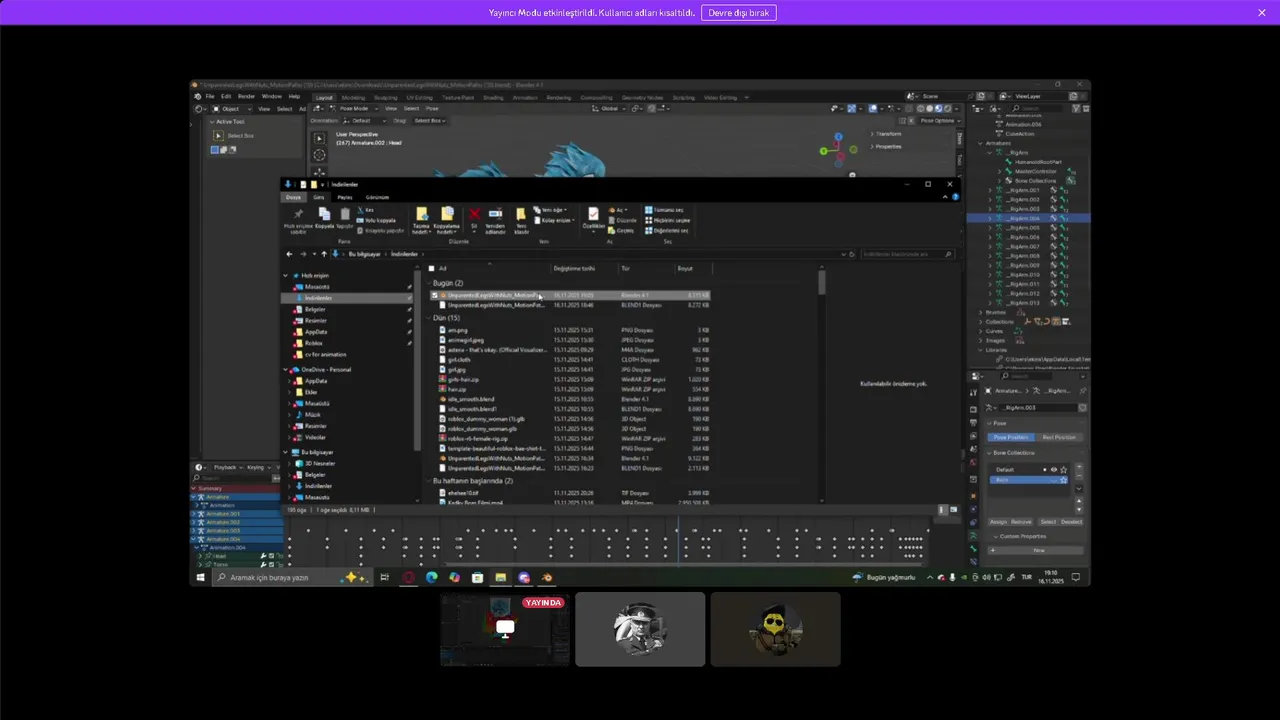This screenshot has height=720, width=1280.
Task: Open the Orientation Default dropdown
Action: click(364, 120)
